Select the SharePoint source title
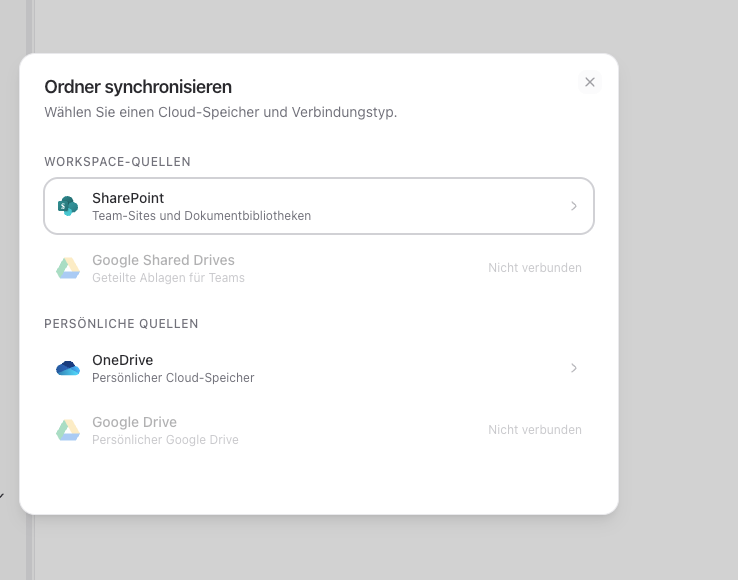738x580 pixels. [x=128, y=198]
